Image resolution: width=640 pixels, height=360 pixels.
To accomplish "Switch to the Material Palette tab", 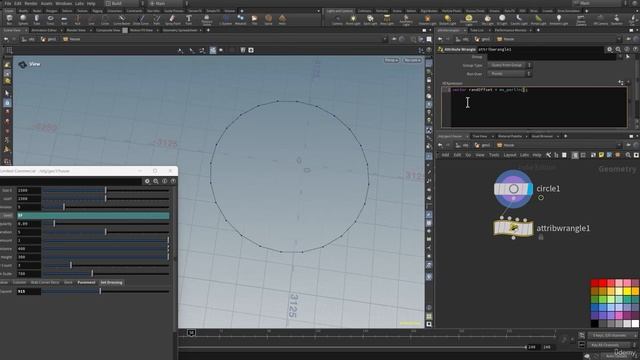I will pyautogui.click(x=510, y=136).
